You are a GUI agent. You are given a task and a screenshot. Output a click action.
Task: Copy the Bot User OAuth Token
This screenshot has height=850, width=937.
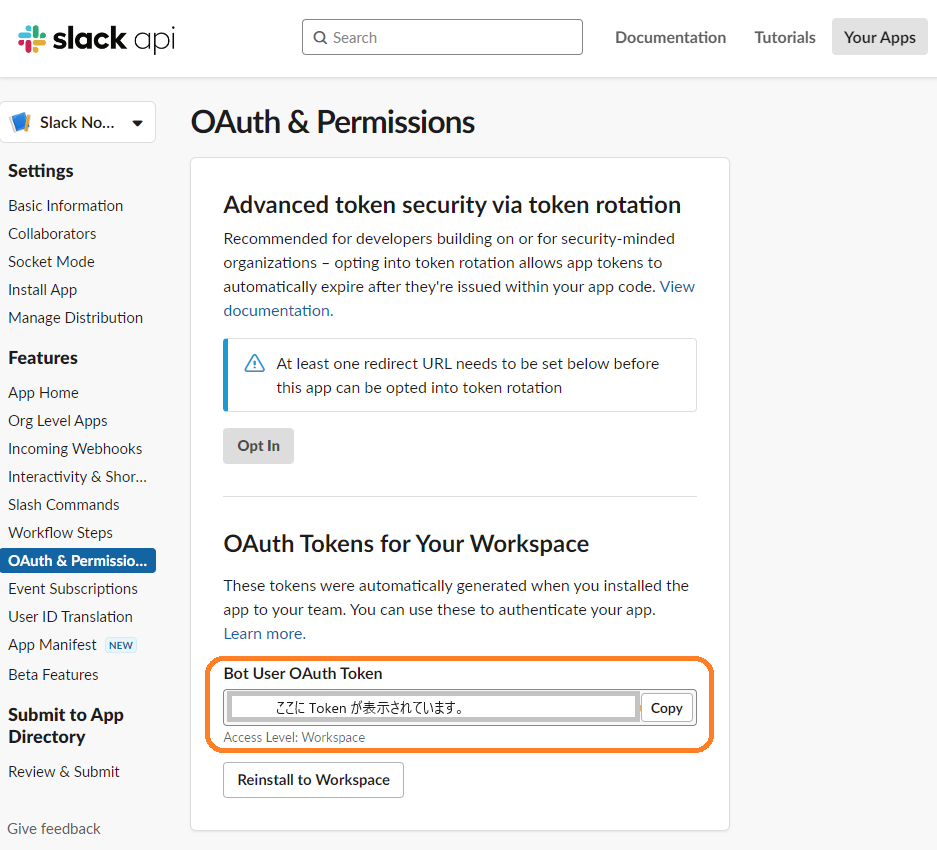tap(666, 708)
